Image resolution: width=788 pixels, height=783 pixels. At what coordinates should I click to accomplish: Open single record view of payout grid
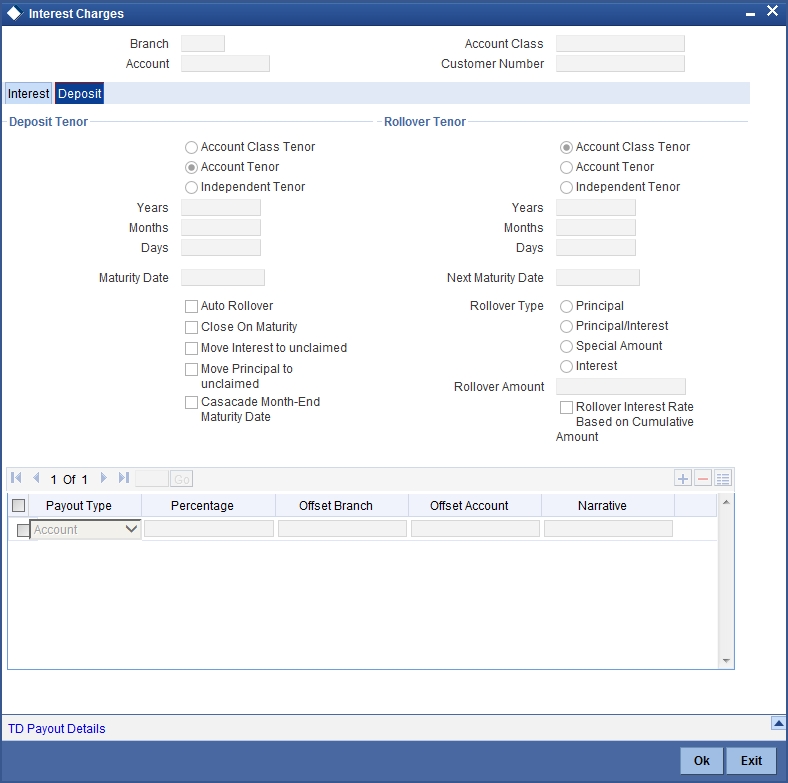pyautogui.click(x=723, y=478)
